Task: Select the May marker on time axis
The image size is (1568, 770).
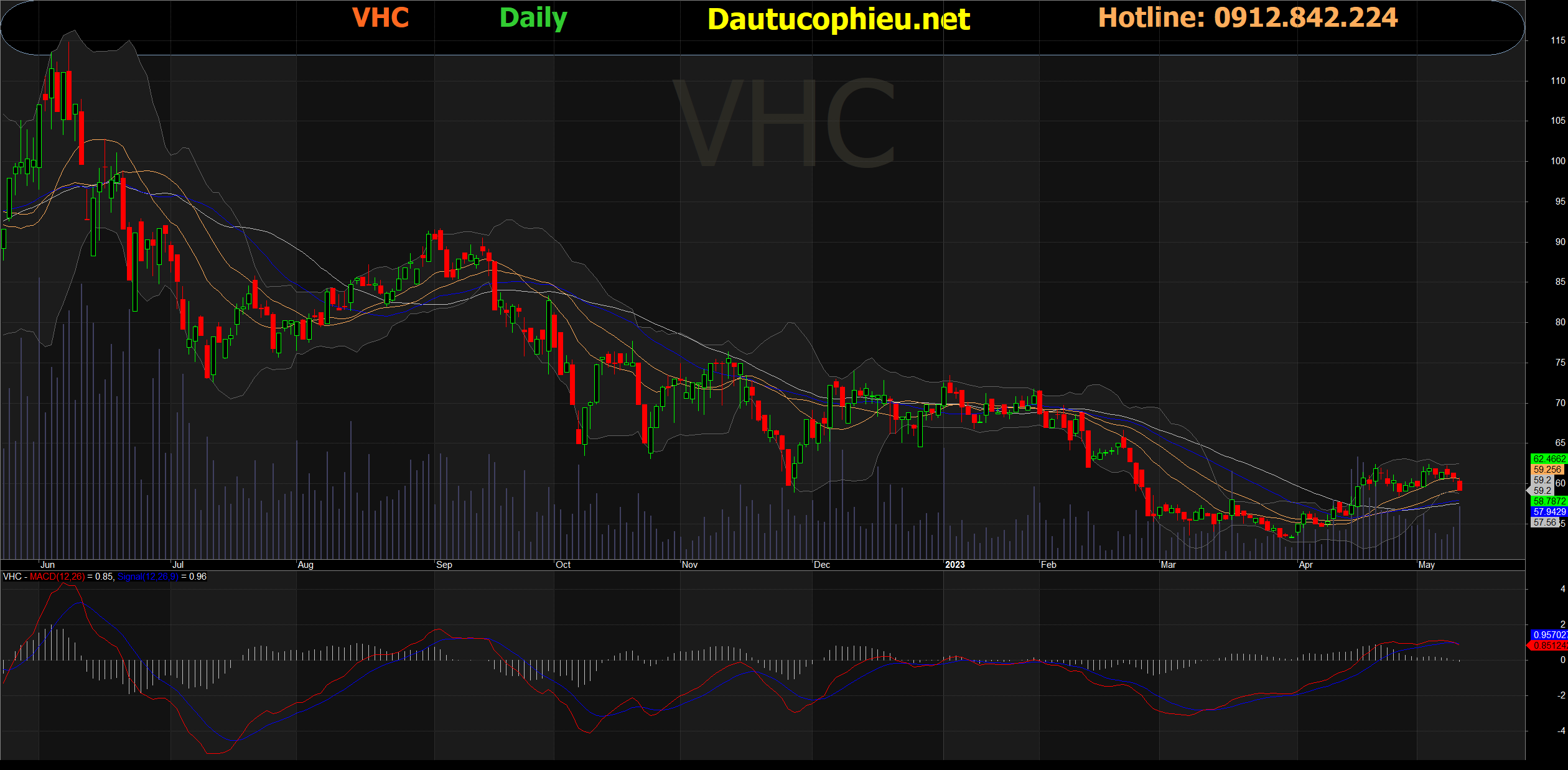Action: coord(1426,565)
